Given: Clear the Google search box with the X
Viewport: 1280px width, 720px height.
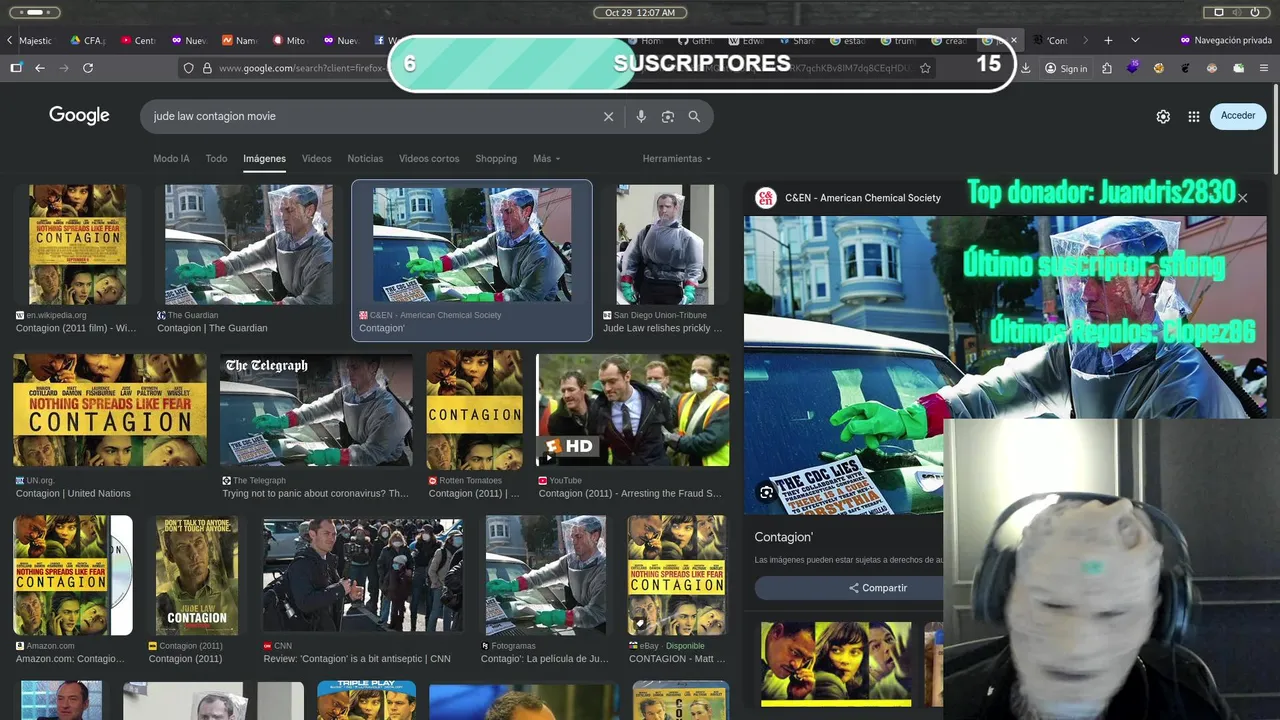Looking at the screenshot, I should (608, 116).
